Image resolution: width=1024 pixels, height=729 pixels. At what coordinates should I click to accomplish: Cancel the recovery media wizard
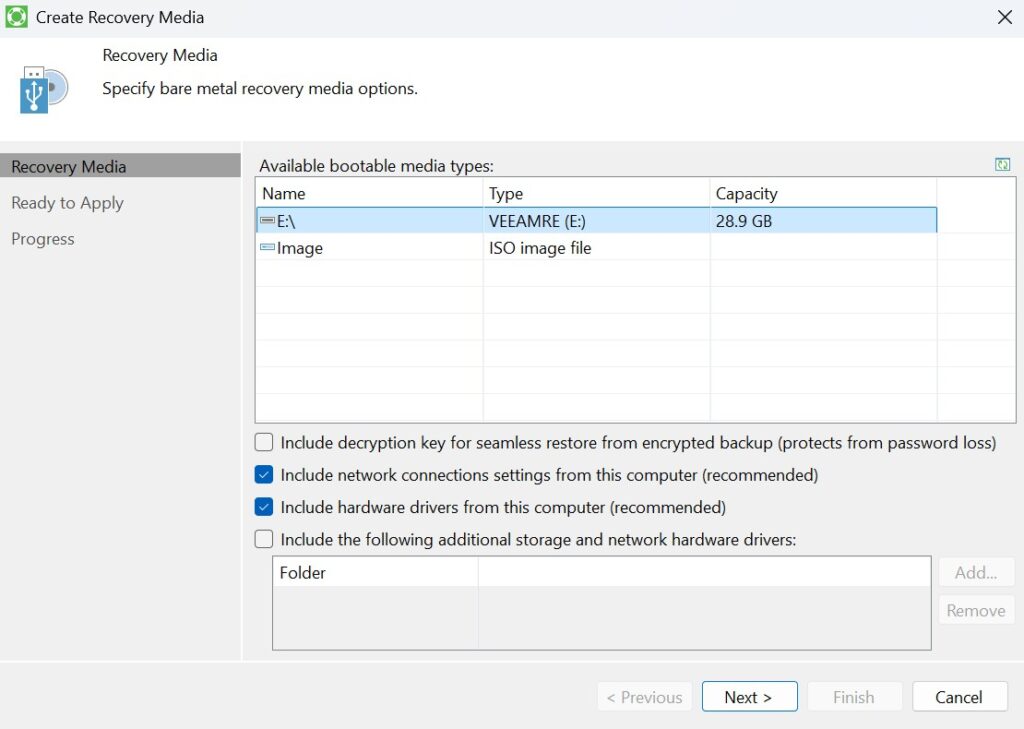959,697
